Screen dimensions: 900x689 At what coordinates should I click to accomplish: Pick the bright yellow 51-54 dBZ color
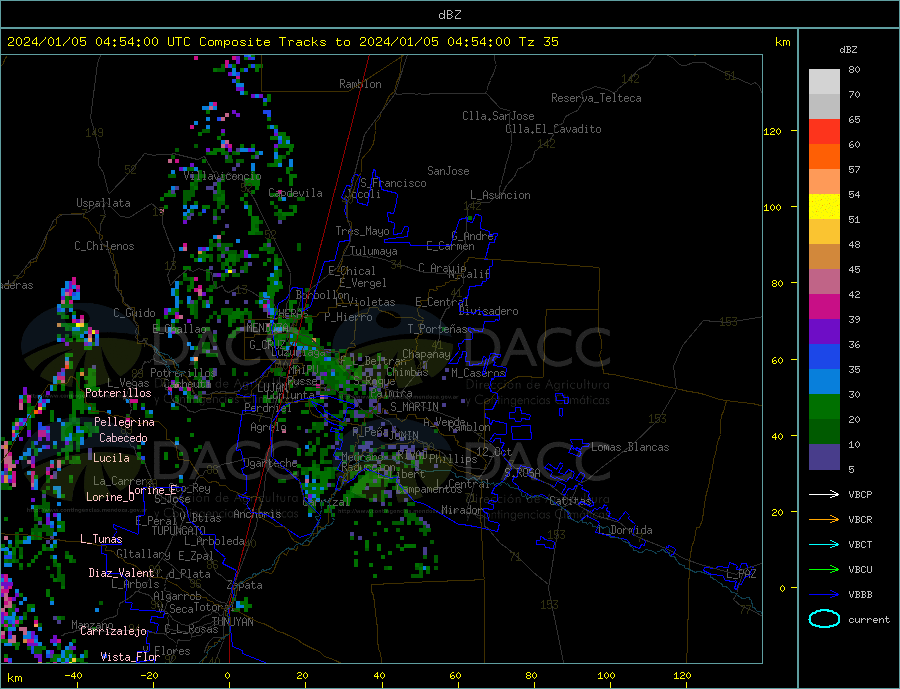(824, 207)
